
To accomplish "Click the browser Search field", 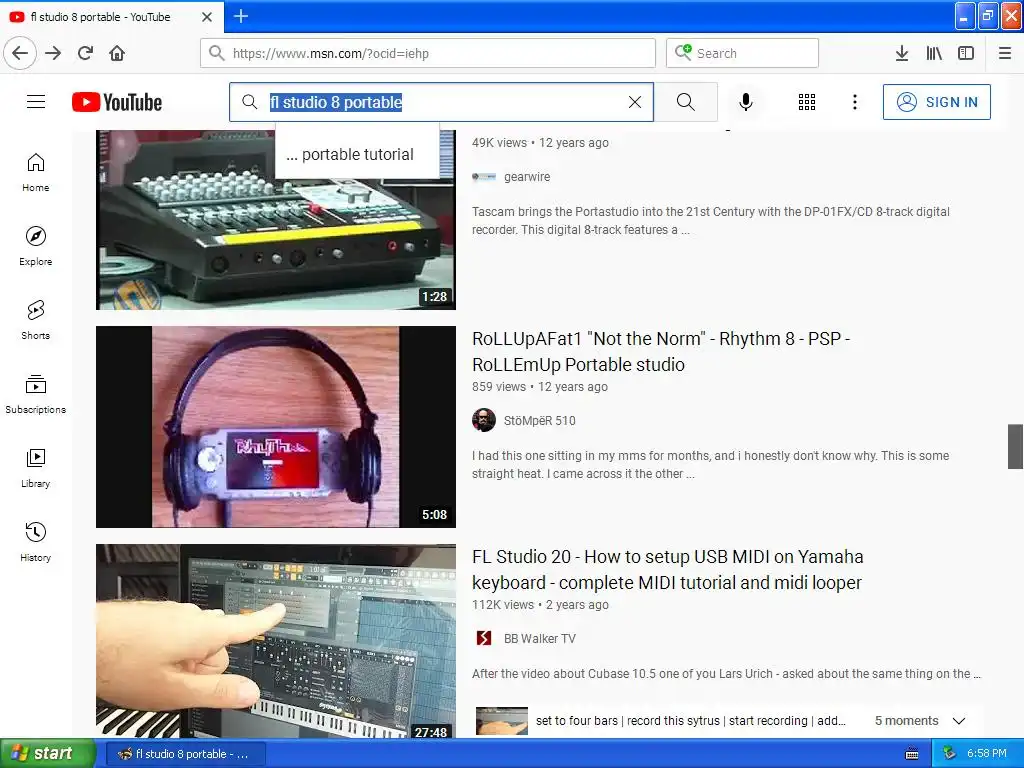I will (743, 53).
